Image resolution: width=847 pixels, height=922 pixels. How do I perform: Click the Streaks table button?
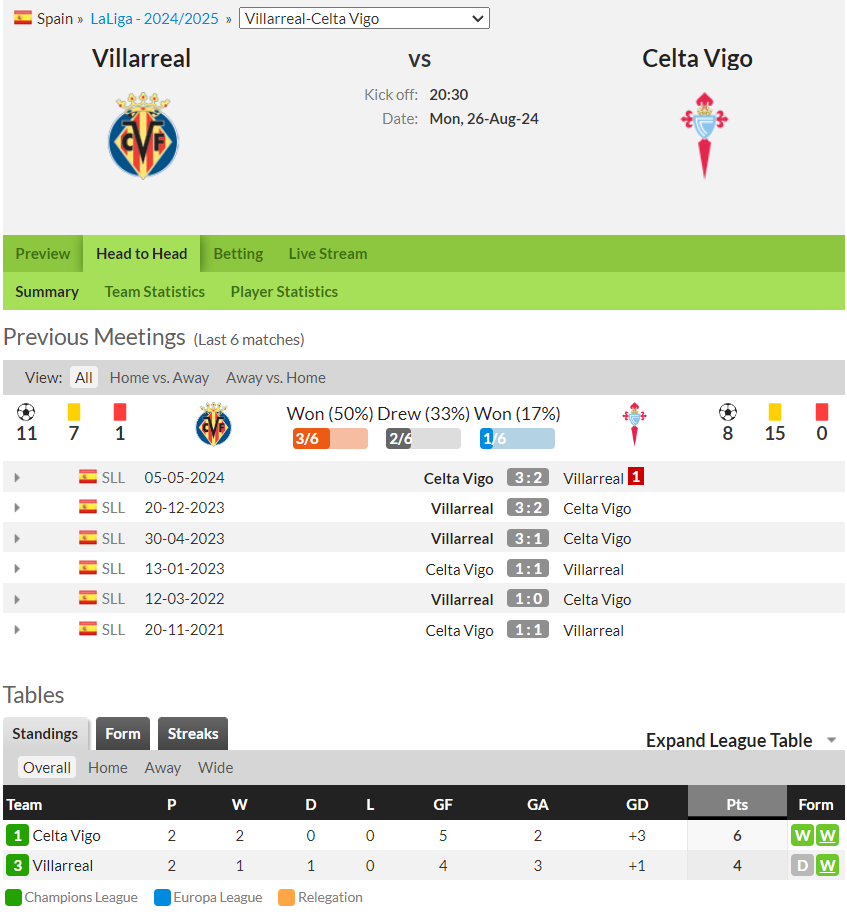[193, 733]
